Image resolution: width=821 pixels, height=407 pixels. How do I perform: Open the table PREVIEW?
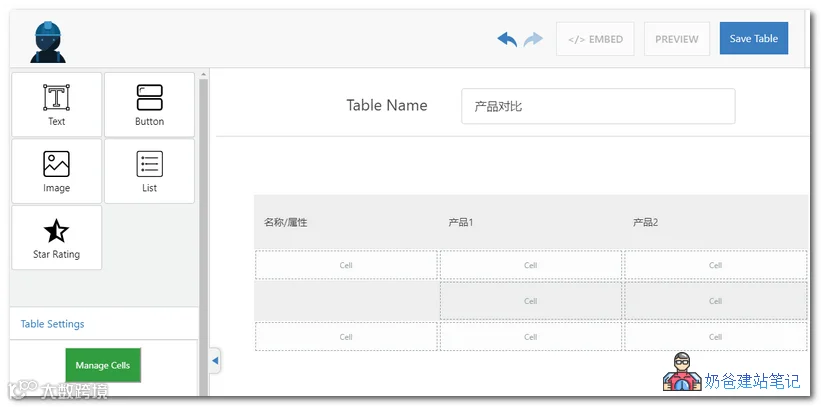click(676, 39)
